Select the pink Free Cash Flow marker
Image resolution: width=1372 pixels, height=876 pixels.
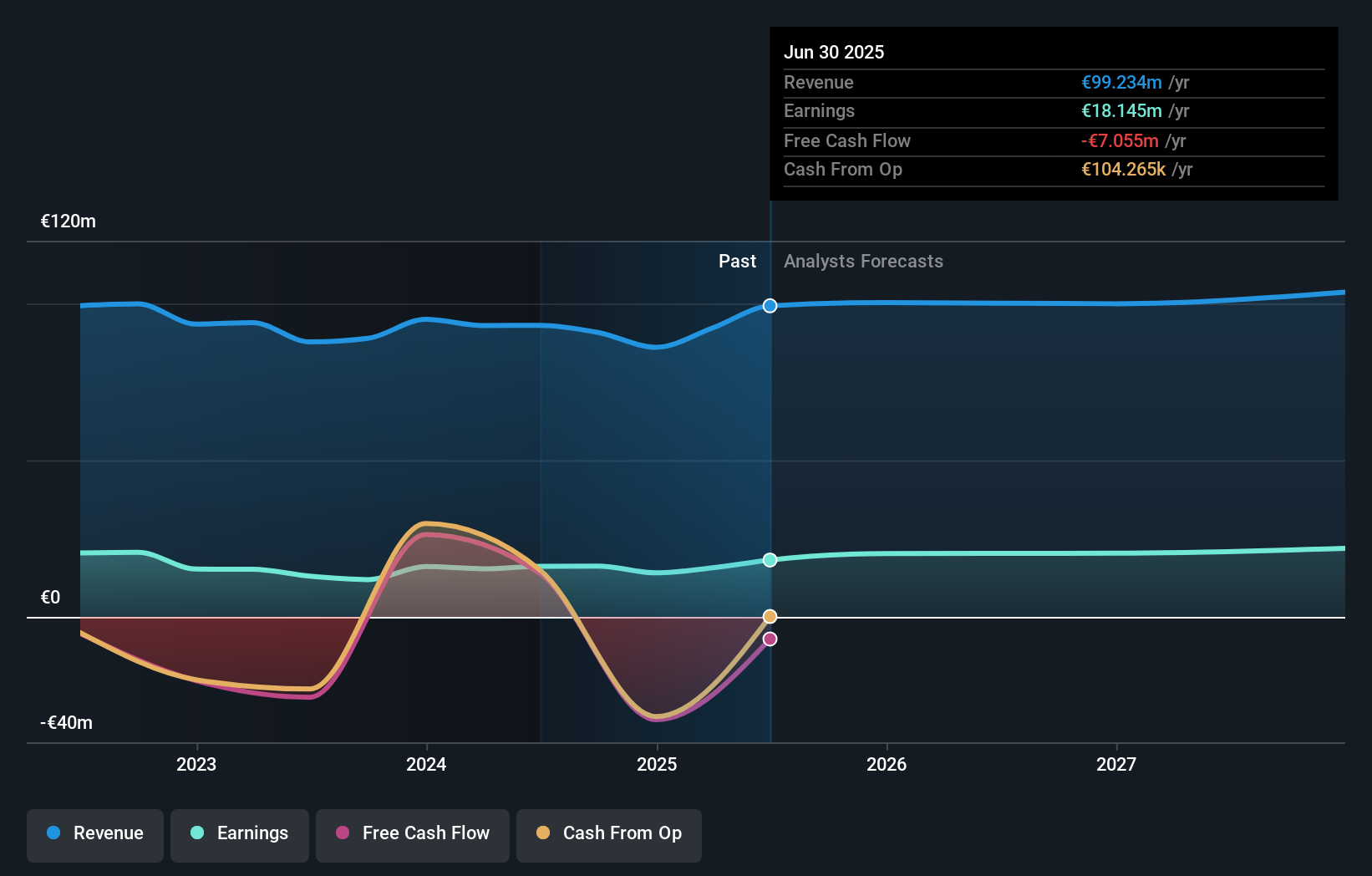tap(769, 639)
